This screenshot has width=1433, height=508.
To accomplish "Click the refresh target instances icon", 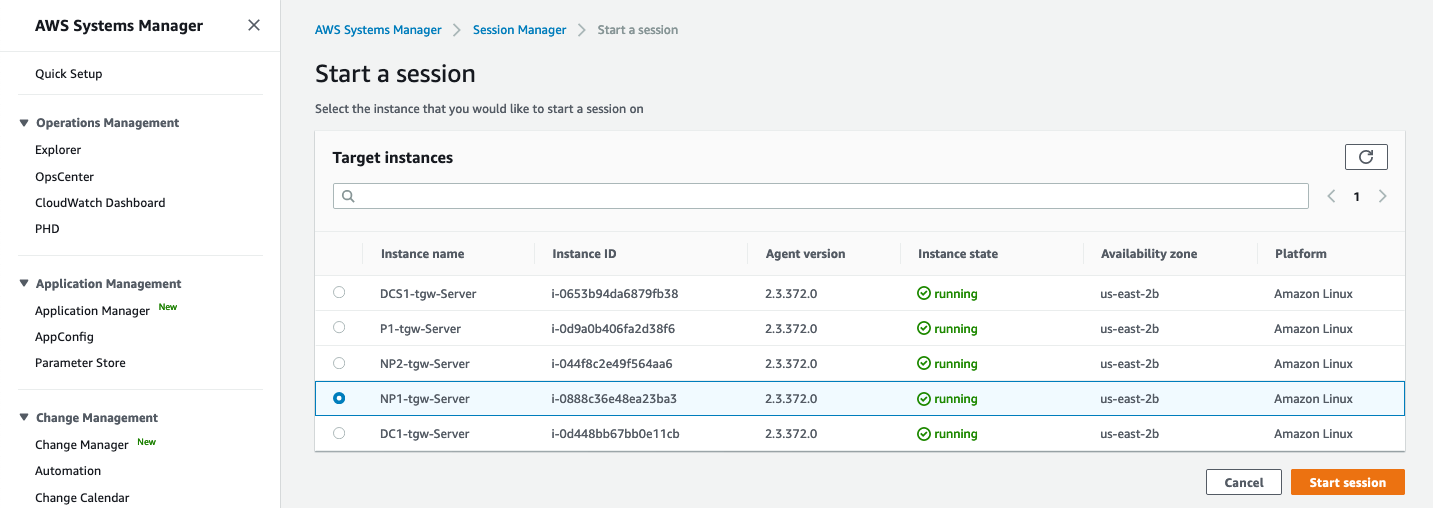I will [x=1366, y=157].
